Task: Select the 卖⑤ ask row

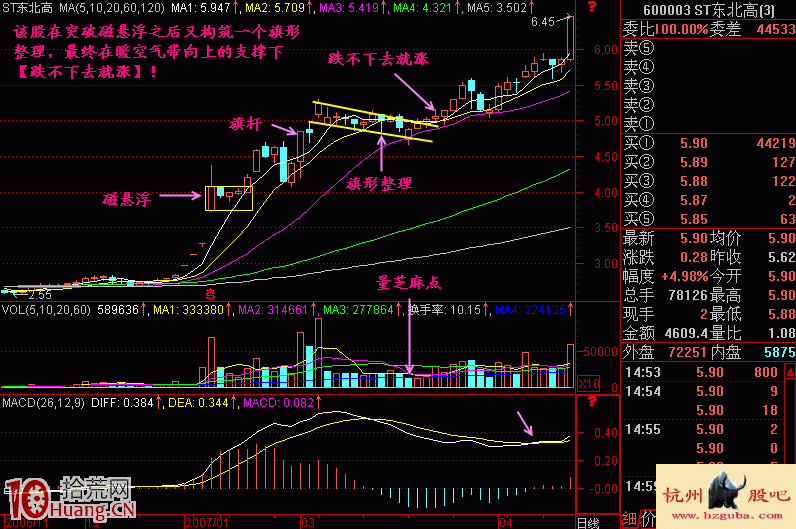Action: (708, 48)
